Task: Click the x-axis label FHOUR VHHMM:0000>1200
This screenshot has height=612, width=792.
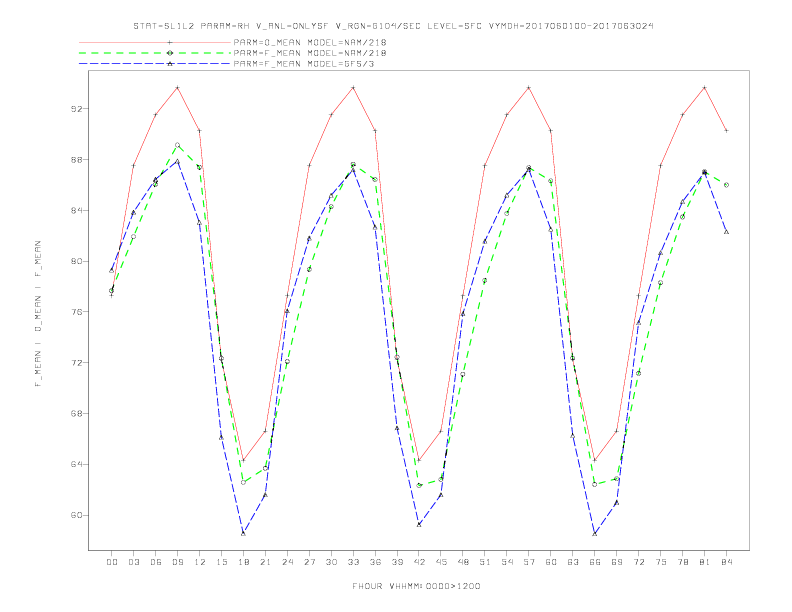Action: point(416,586)
